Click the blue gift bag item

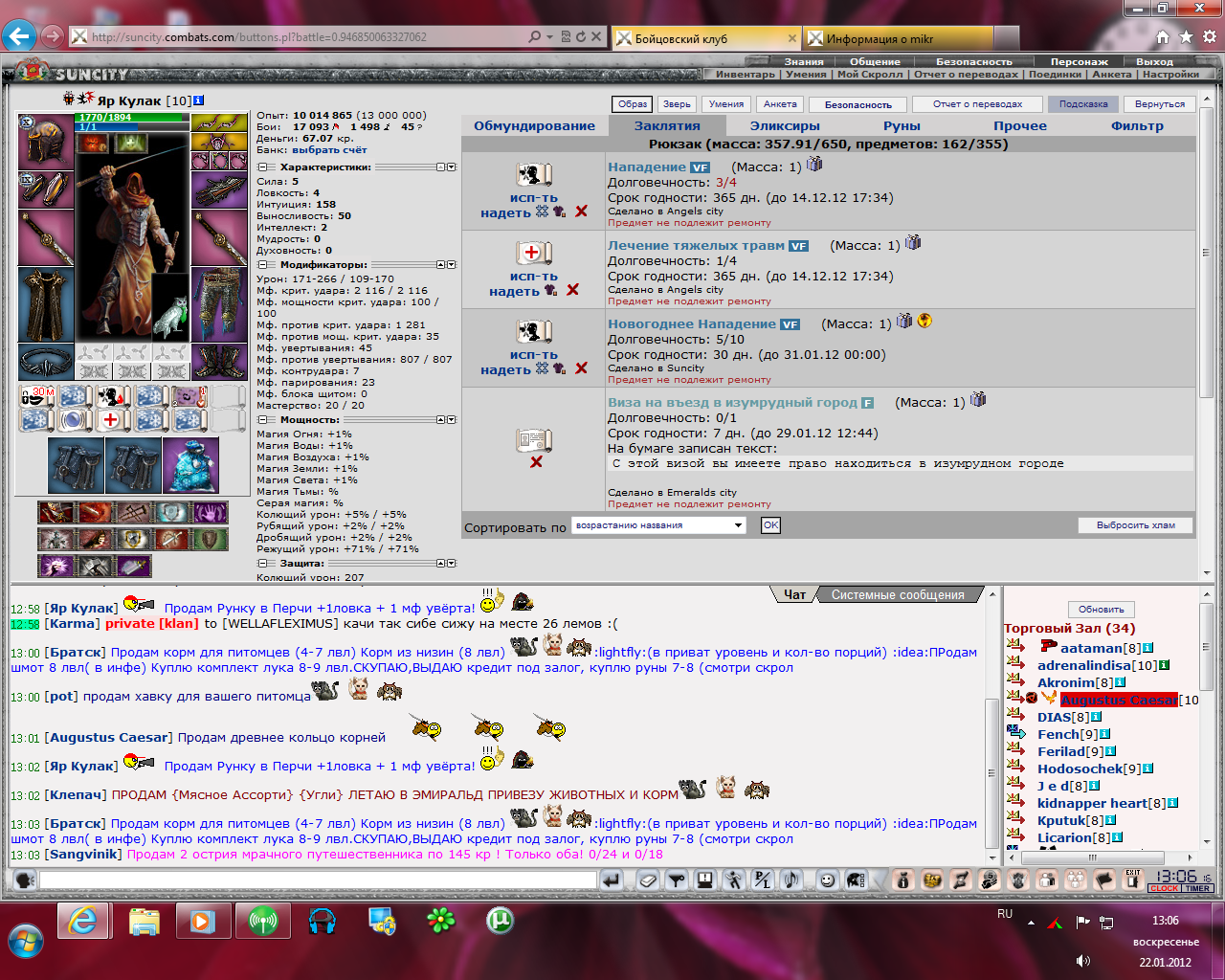pos(190,465)
